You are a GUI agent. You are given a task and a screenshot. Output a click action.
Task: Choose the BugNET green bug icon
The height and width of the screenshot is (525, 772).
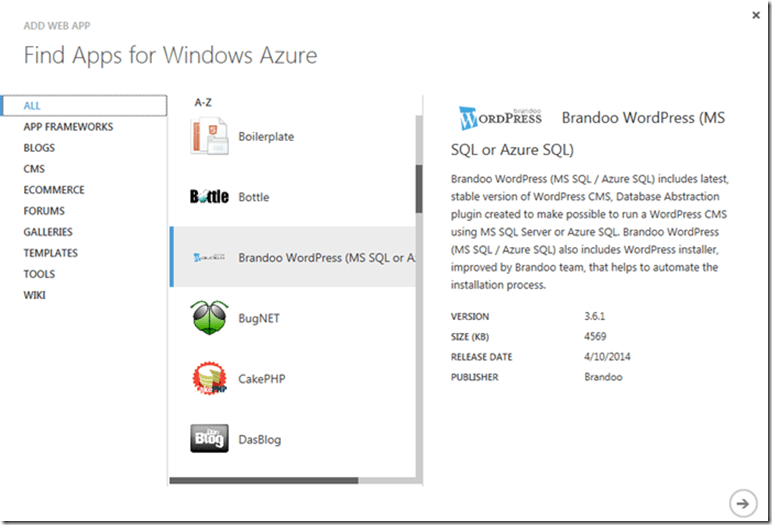pos(209,319)
